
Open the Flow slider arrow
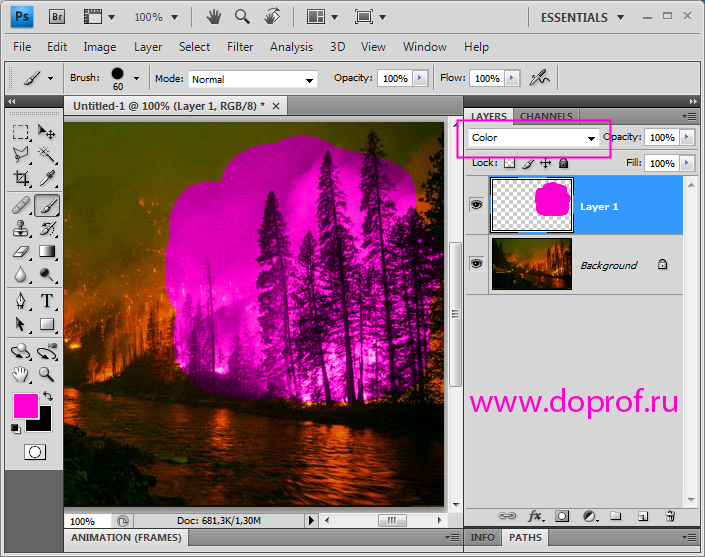tap(512, 78)
